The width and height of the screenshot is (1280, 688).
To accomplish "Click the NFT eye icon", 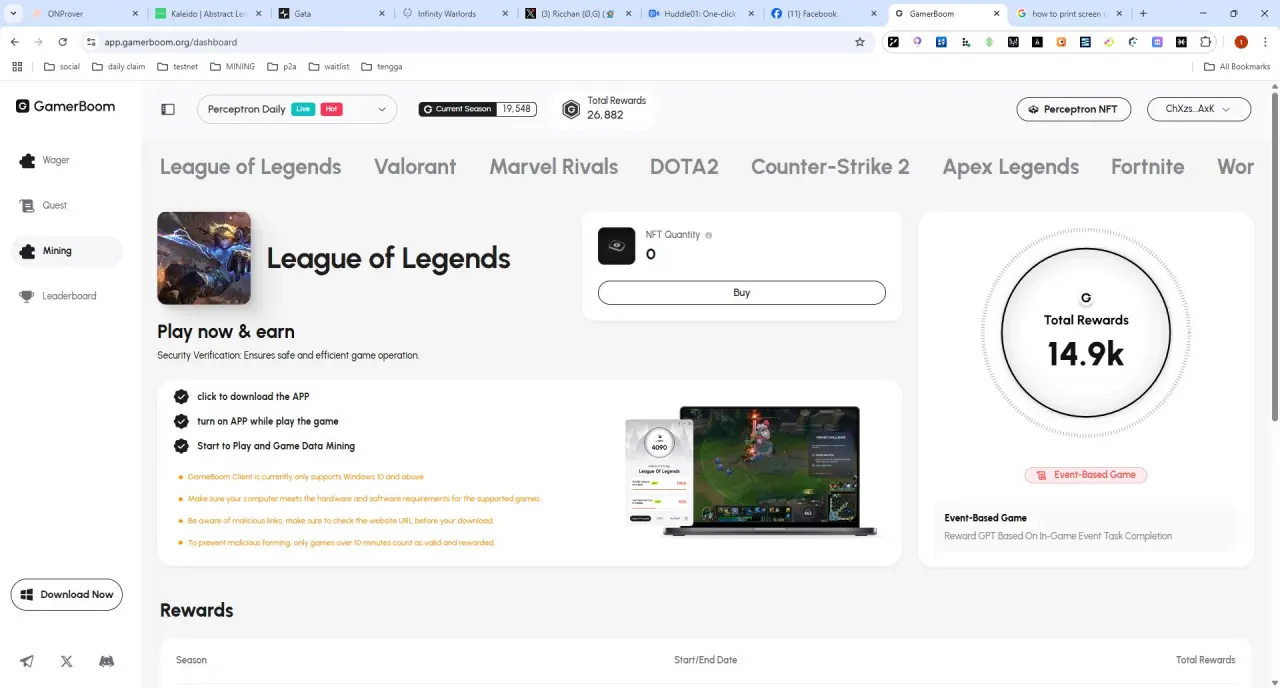I will tap(616, 246).
